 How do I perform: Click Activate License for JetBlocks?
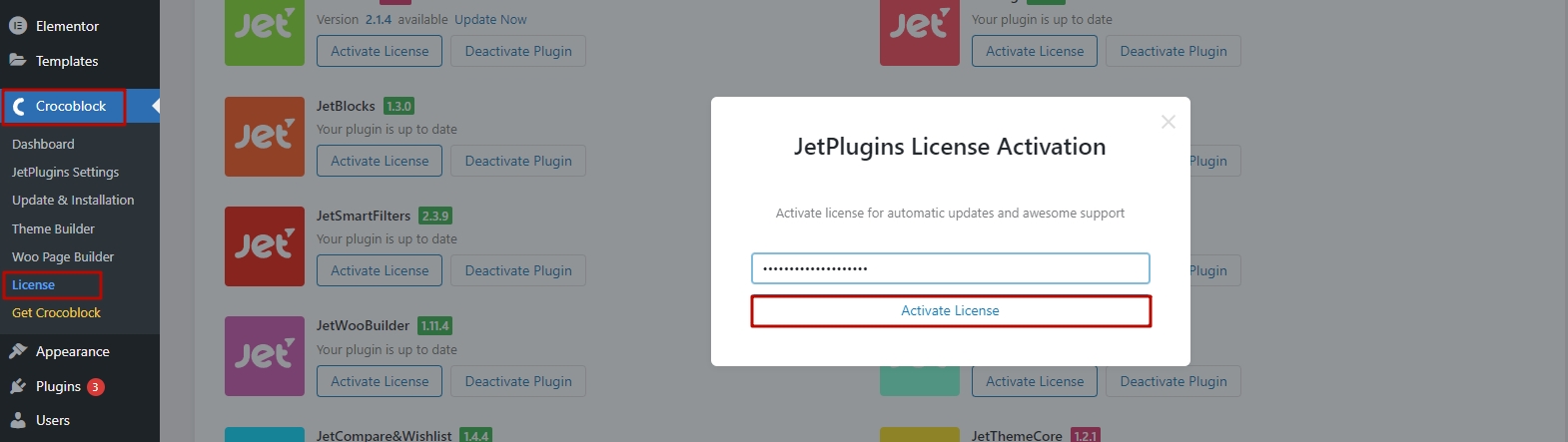[x=380, y=161]
